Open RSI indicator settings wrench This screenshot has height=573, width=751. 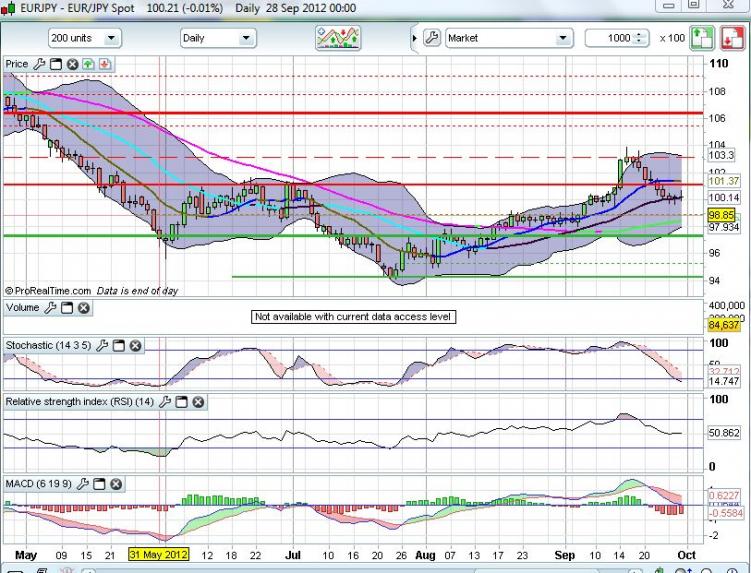pos(163,402)
